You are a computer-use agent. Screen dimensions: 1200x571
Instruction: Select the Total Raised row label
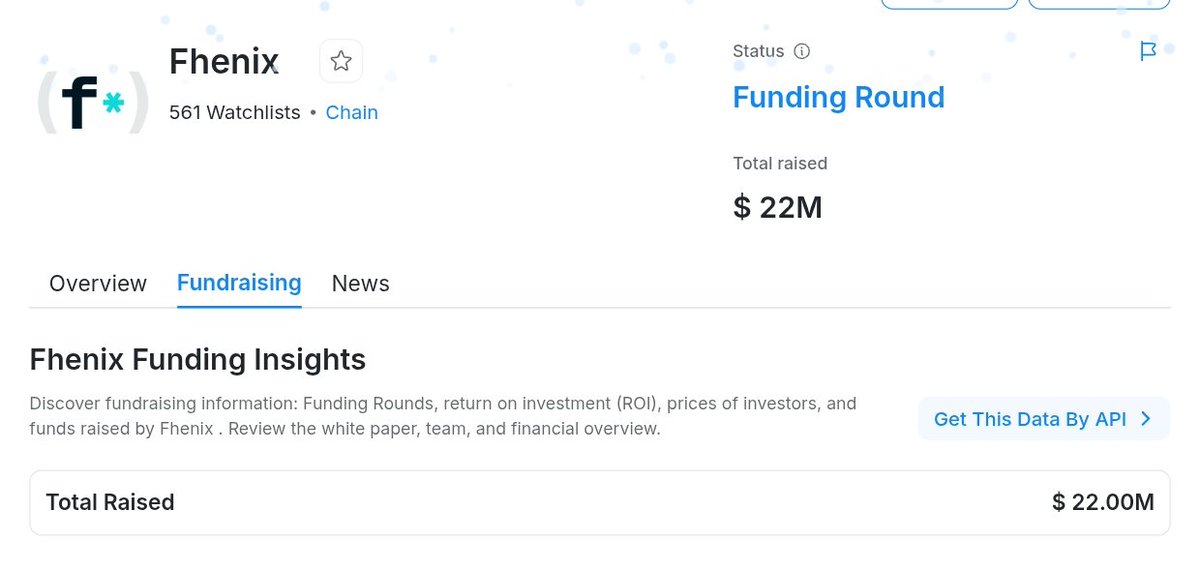coord(110,502)
